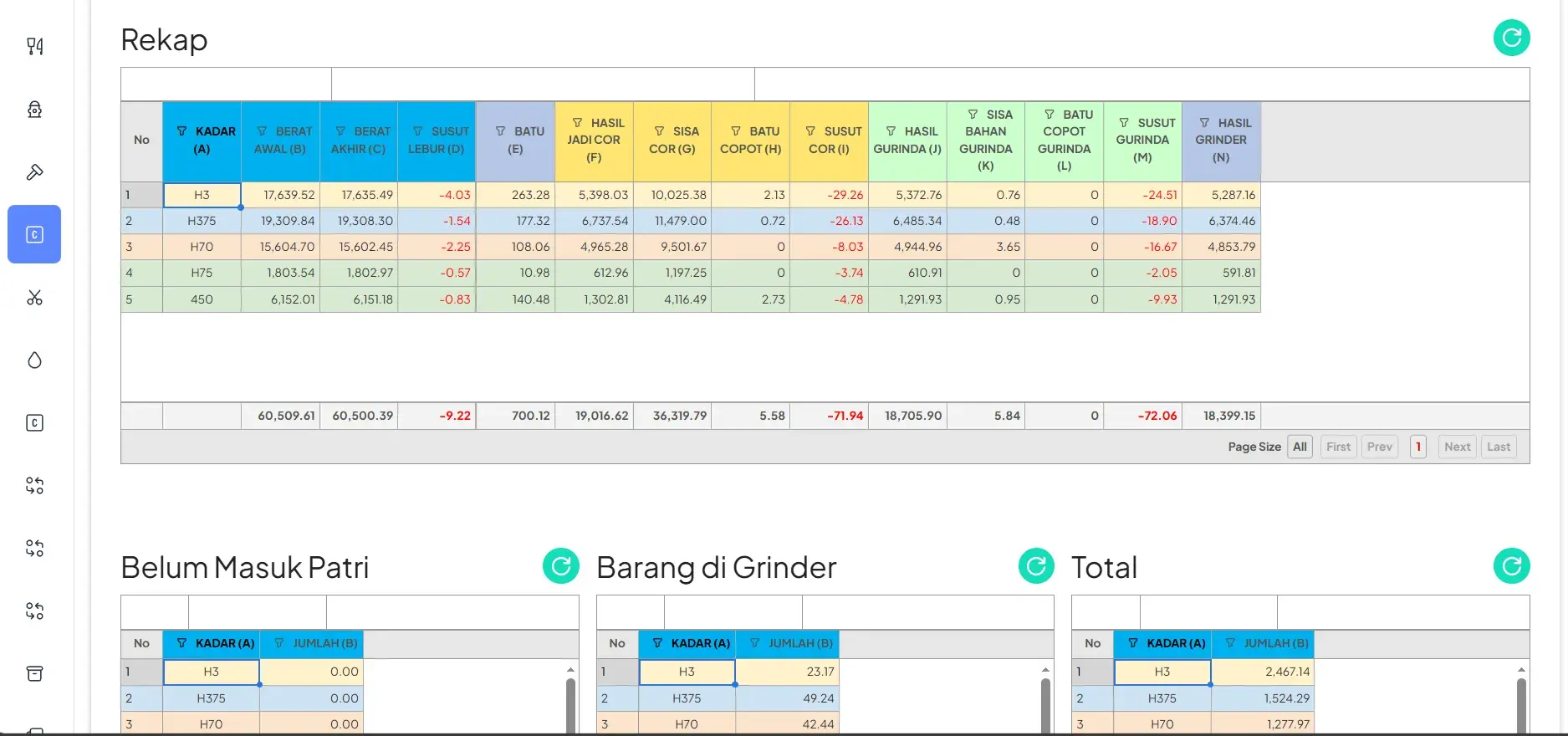Select H3 cell in Belum Masuk Patri table
This screenshot has width=1568, height=736.
point(211,672)
